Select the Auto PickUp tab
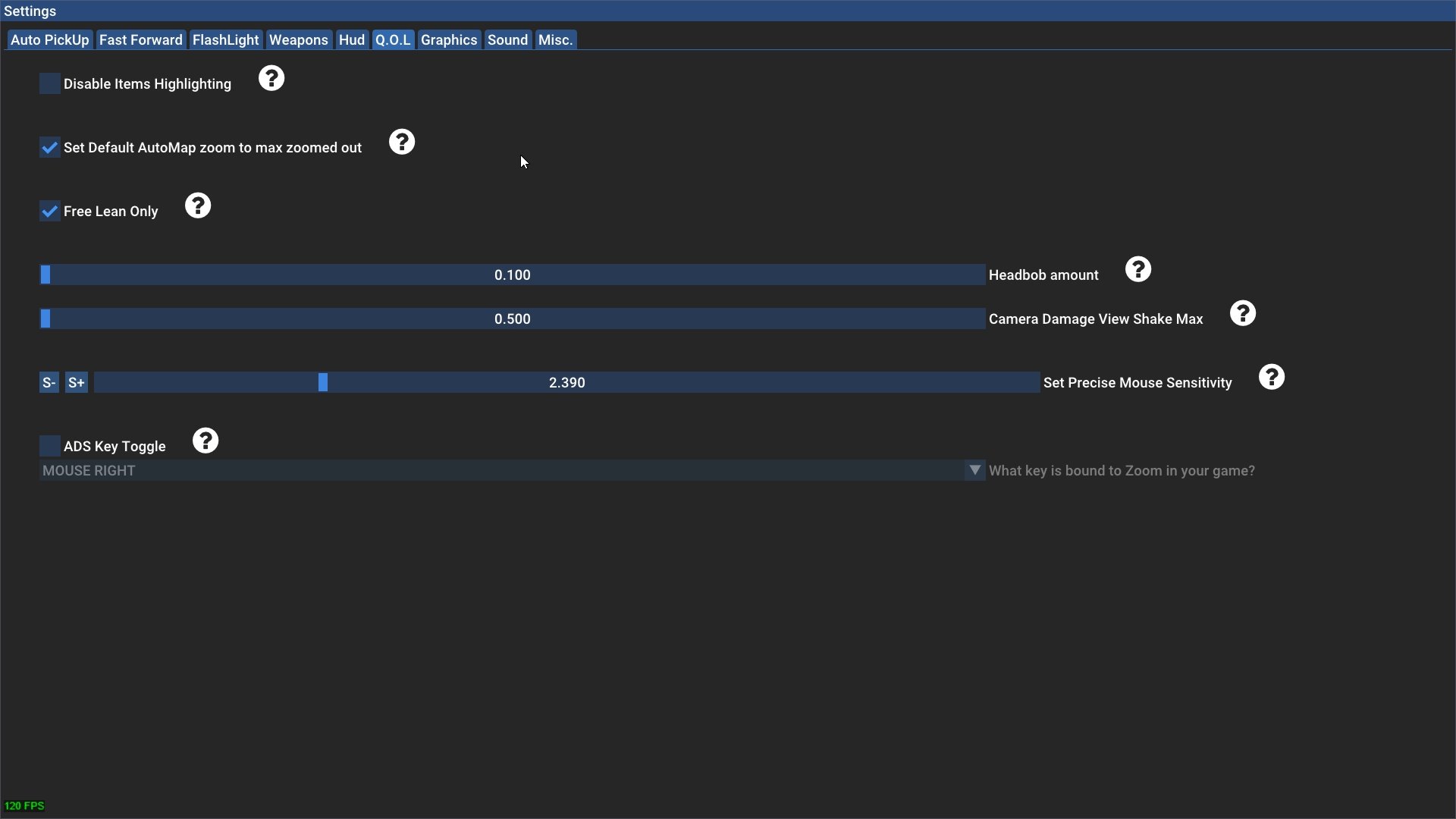 (x=50, y=40)
